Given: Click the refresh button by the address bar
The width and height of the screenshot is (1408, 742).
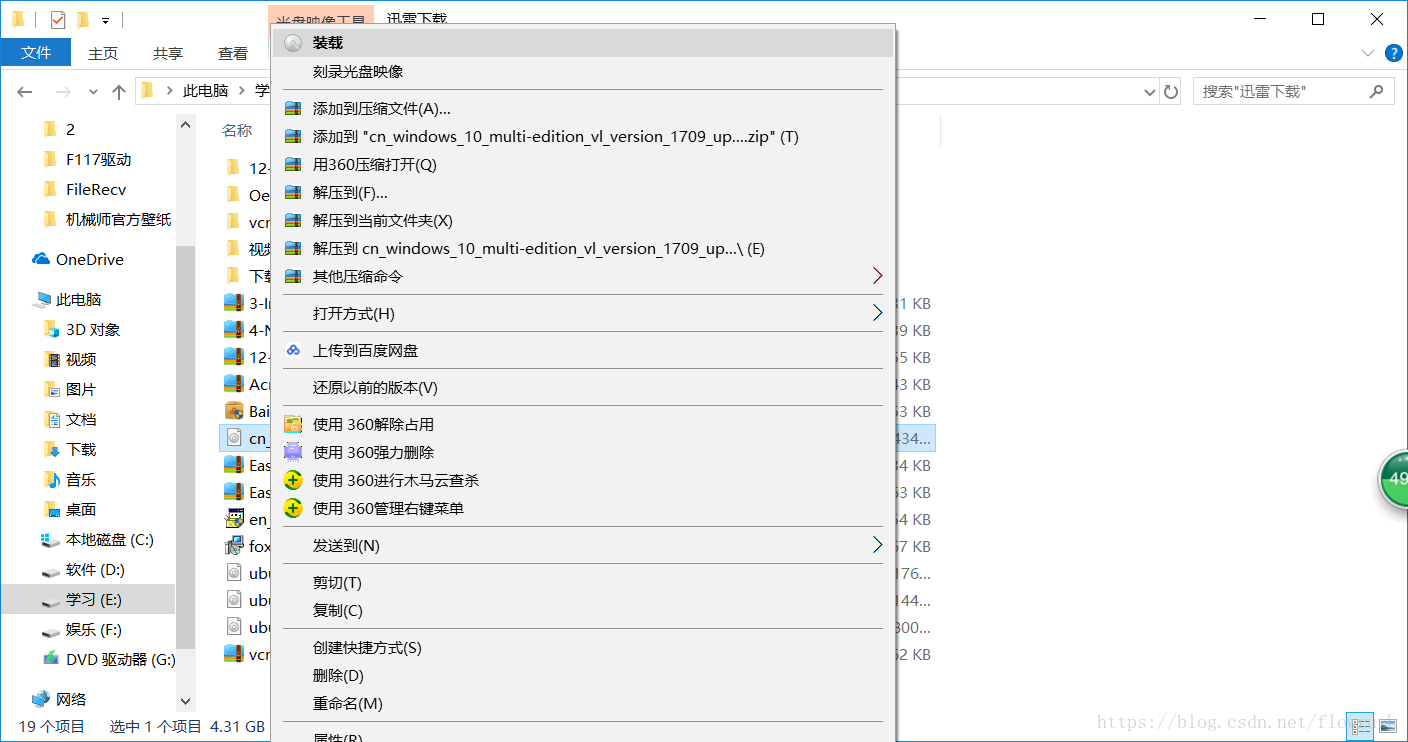Looking at the screenshot, I should coord(1171,91).
